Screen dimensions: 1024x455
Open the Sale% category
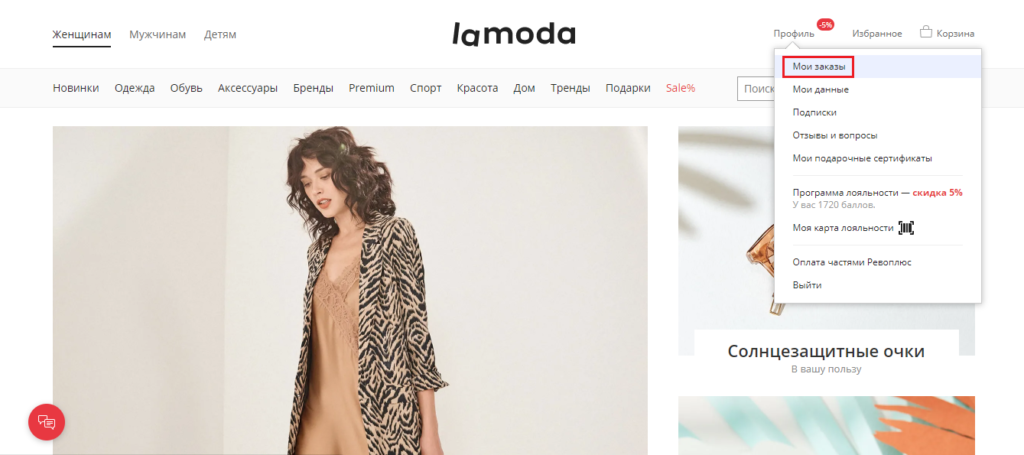click(680, 88)
